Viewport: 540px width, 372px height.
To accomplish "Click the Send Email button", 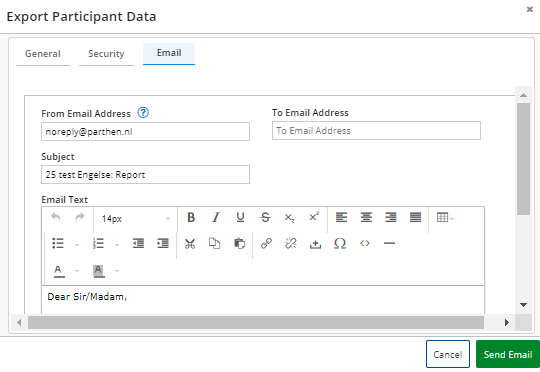I will (x=508, y=354).
